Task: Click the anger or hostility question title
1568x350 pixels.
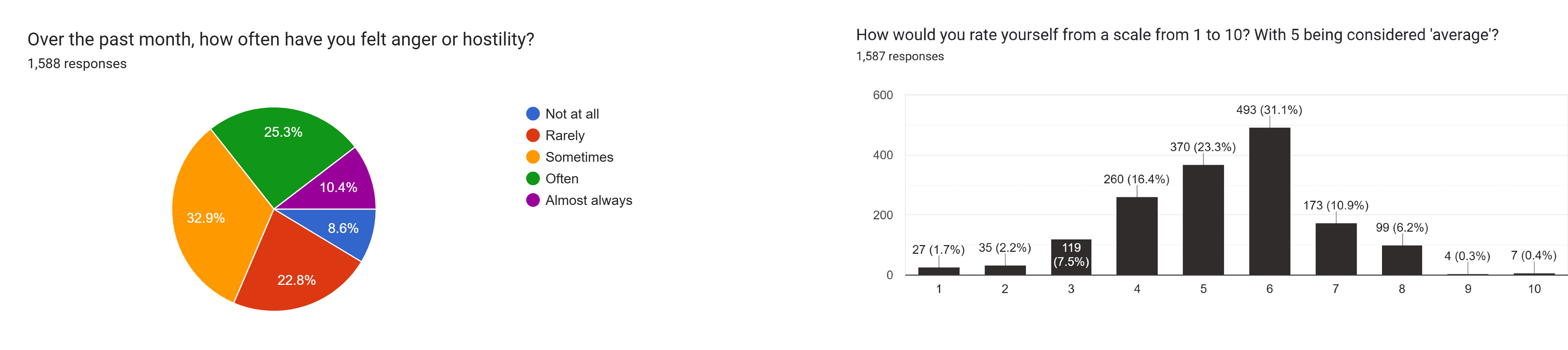Action: pos(281,39)
